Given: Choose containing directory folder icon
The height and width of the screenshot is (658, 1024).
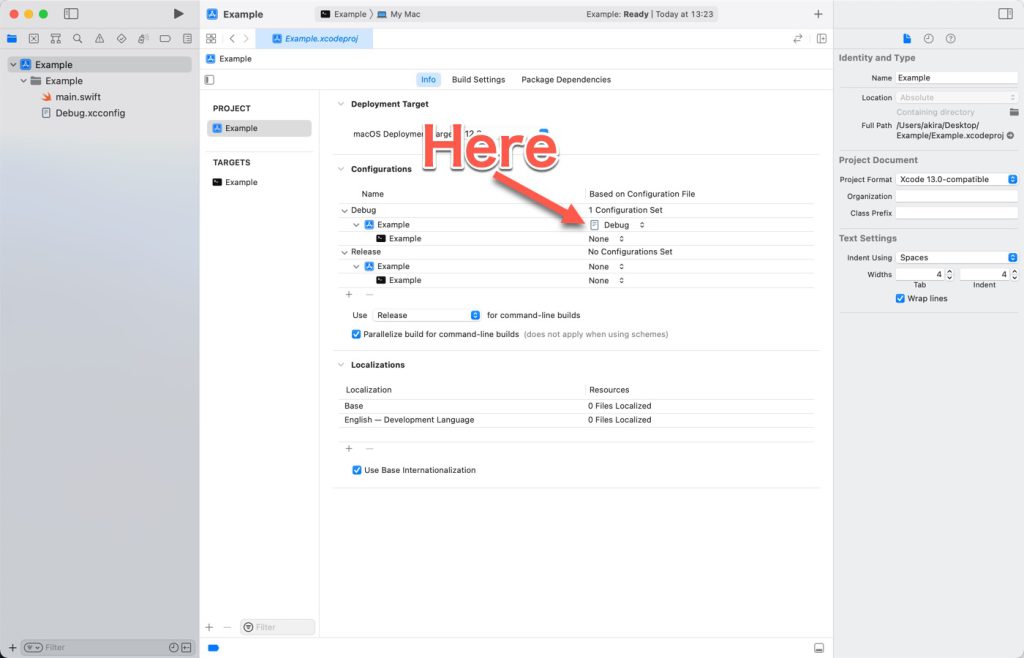Looking at the screenshot, I should click(1014, 112).
